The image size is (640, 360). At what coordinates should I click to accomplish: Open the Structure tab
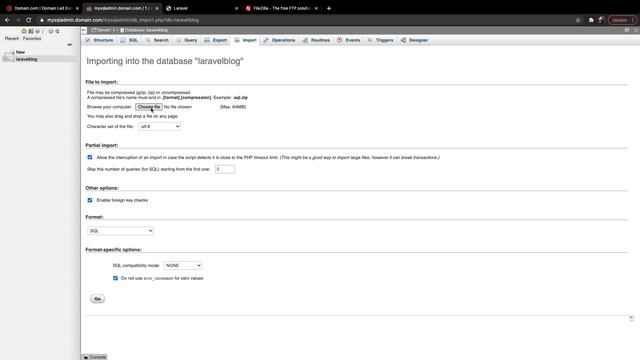(99, 40)
